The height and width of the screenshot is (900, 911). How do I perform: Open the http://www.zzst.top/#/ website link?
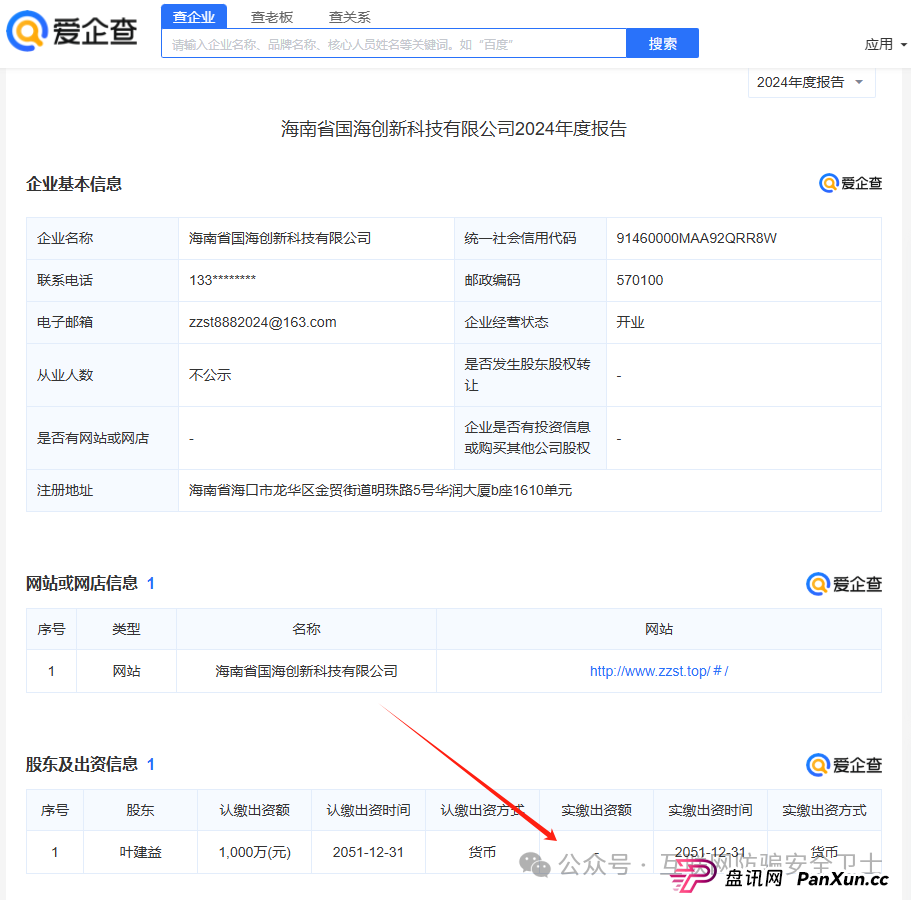(x=659, y=671)
